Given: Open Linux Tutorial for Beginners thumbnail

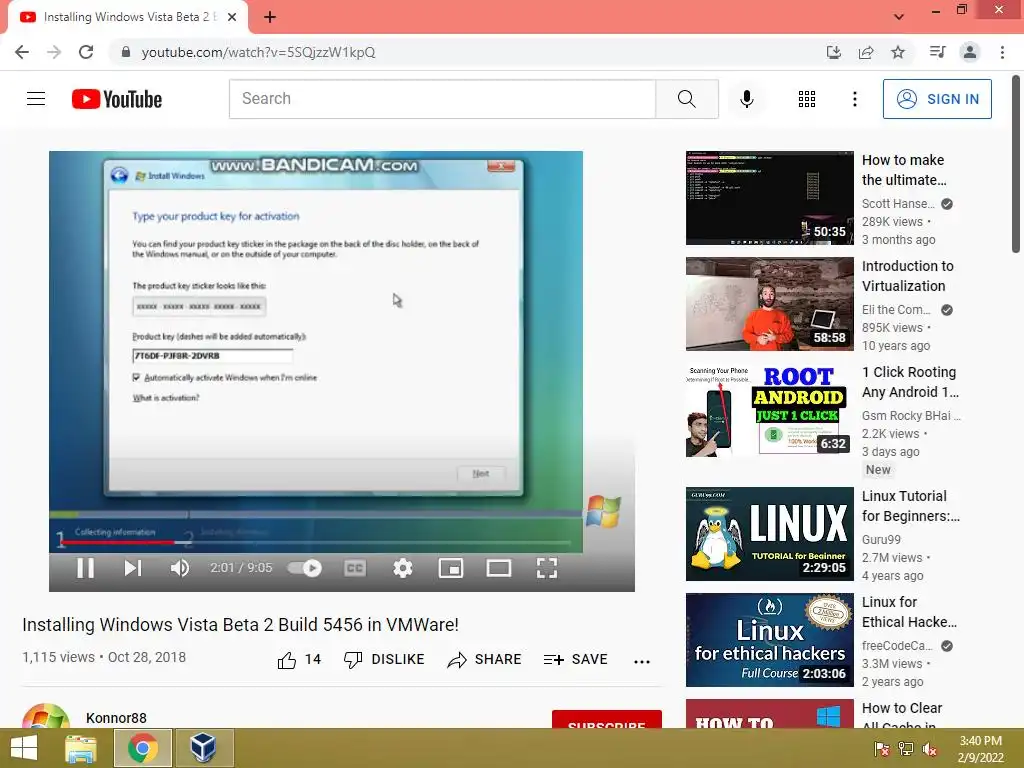Looking at the screenshot, I should pos(769,534).
